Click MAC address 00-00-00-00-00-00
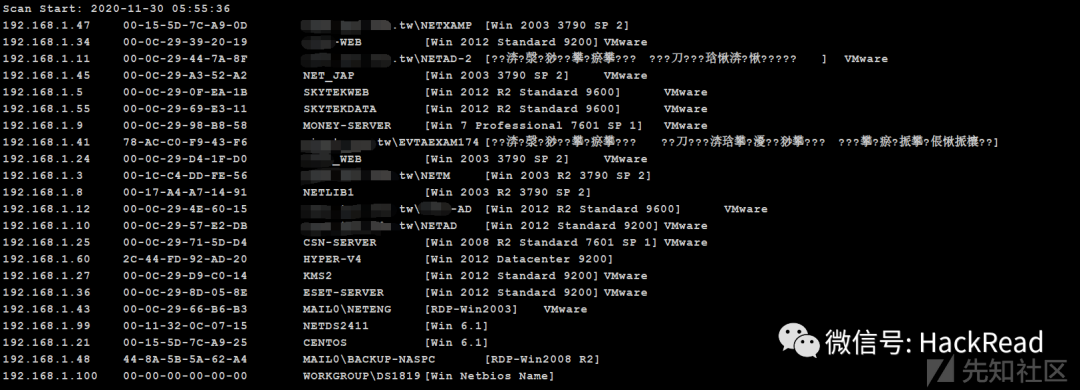 tap(185, 376)
